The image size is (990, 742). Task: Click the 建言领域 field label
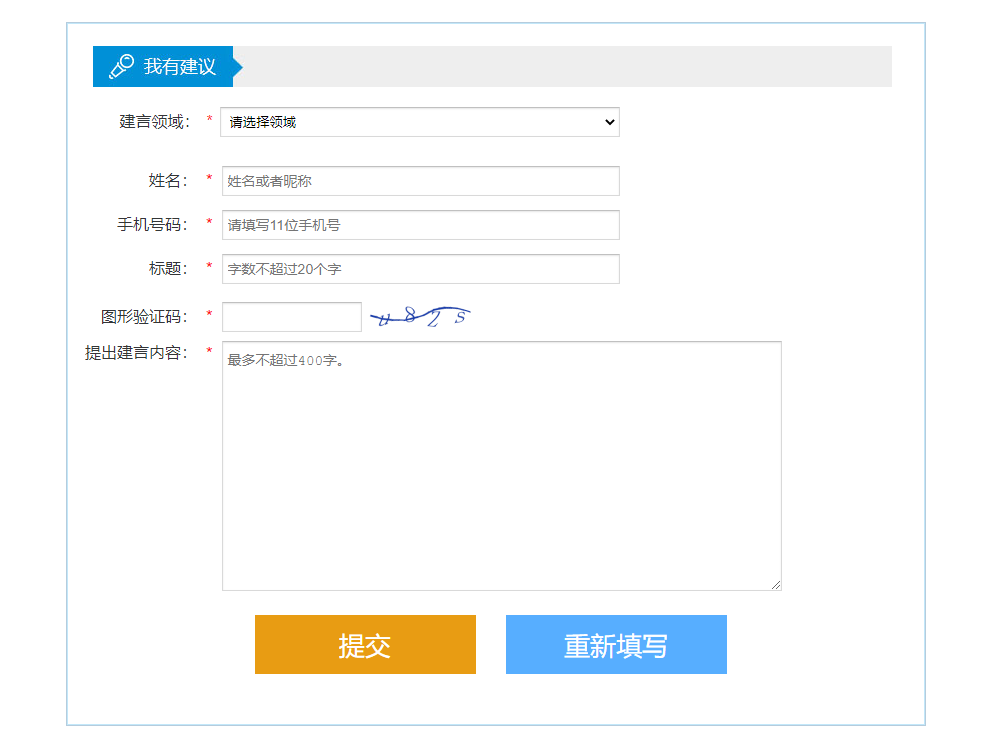(x=155, y=122)
